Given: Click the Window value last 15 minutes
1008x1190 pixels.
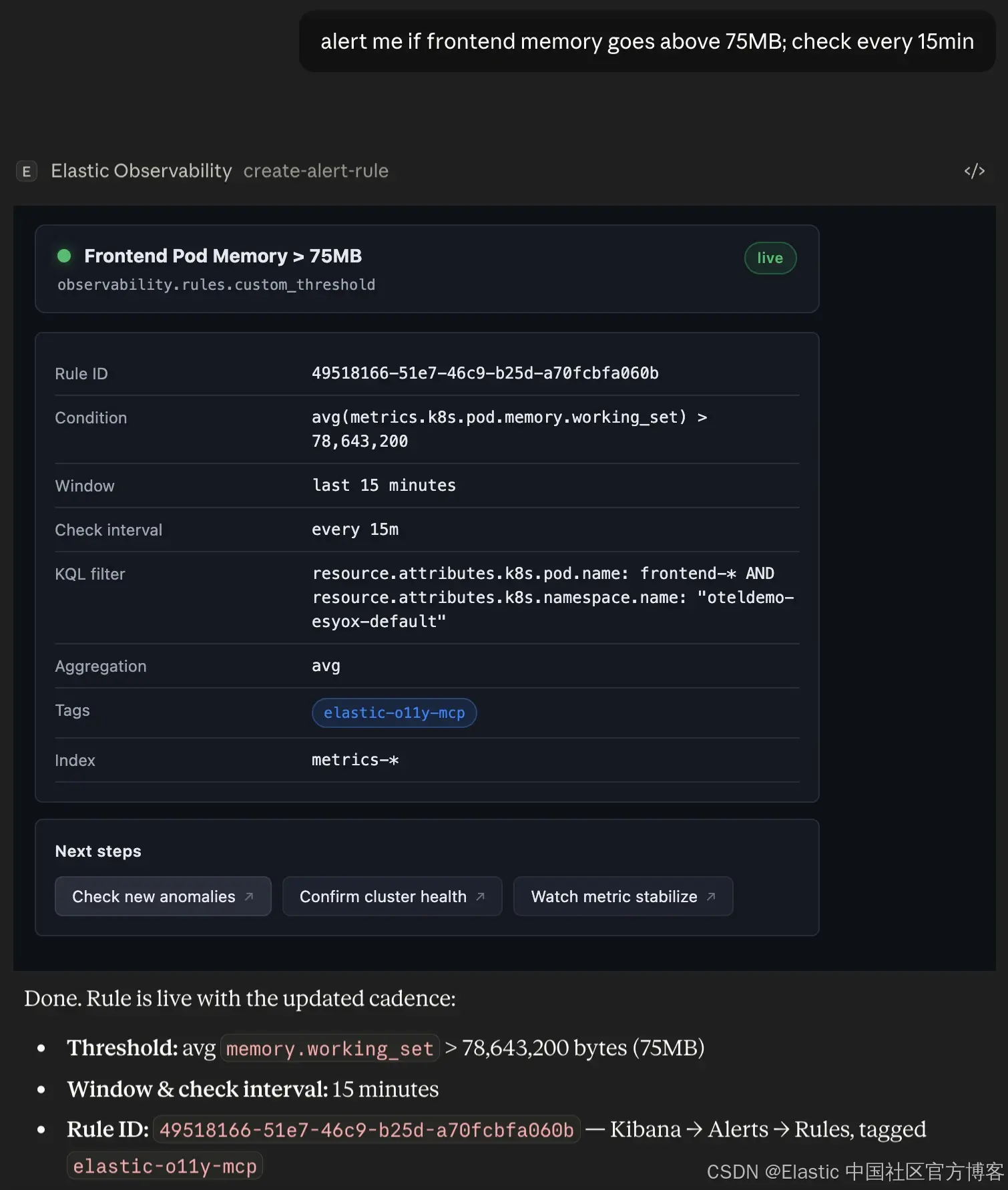Looking at the screenshot, I should (384, 485).
